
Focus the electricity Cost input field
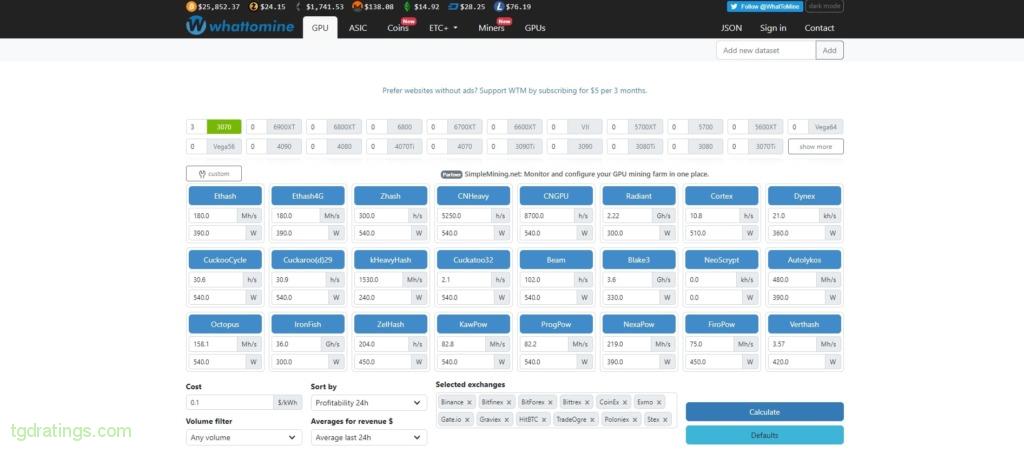coord(230,403)
